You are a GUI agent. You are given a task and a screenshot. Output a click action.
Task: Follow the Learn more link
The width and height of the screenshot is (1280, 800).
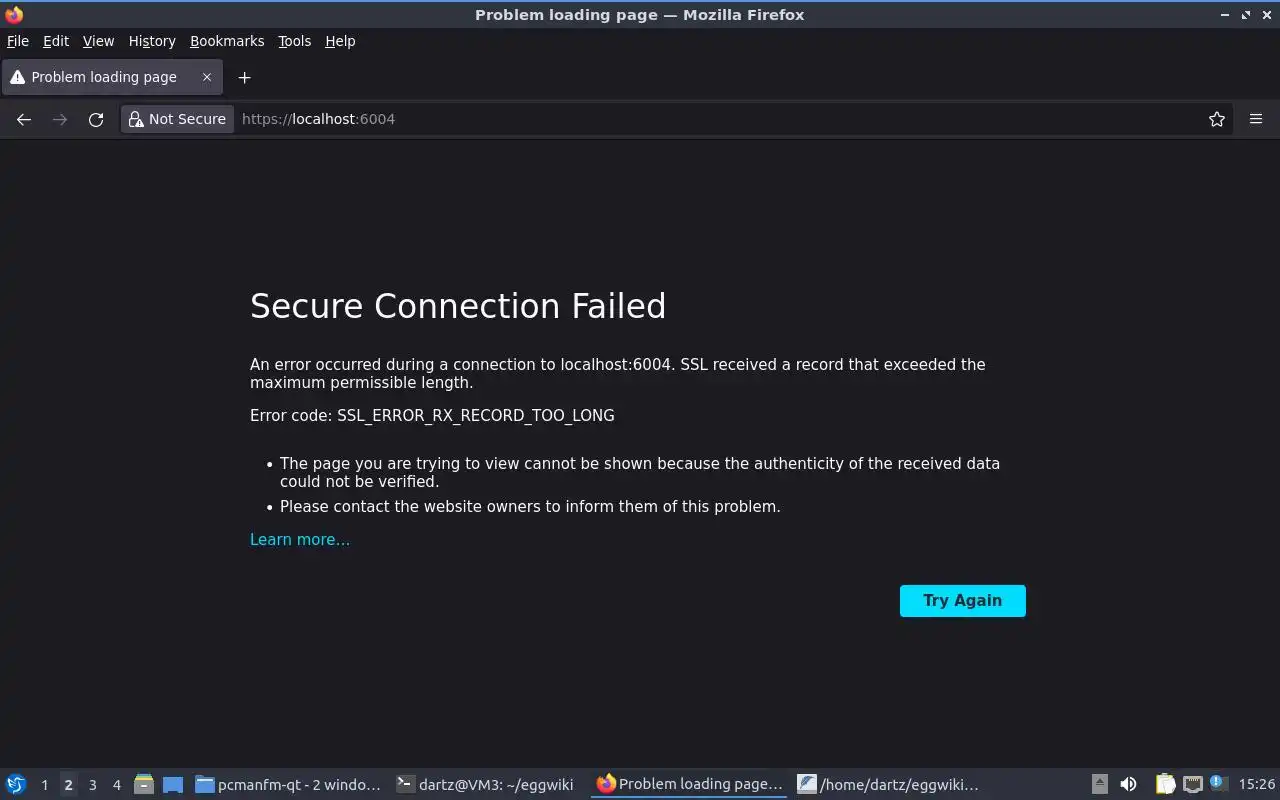point(300,540)
